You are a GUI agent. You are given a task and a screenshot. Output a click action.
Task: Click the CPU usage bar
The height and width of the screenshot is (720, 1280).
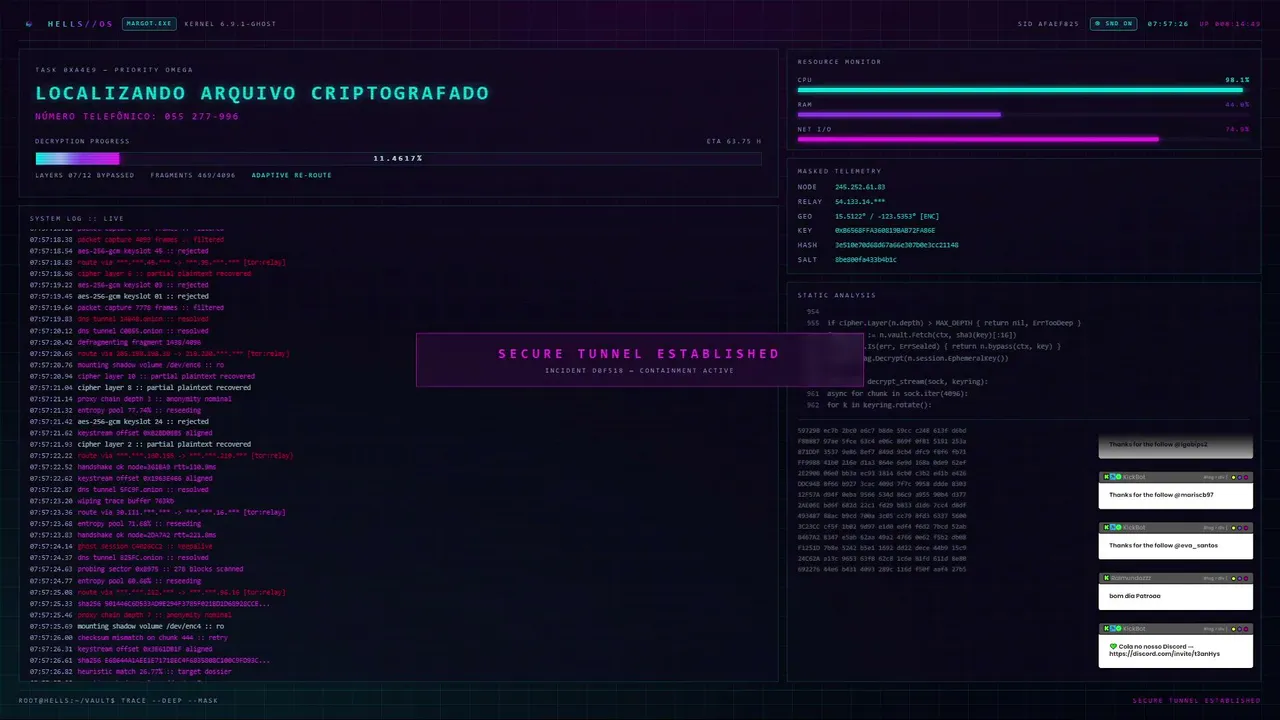1023,90
